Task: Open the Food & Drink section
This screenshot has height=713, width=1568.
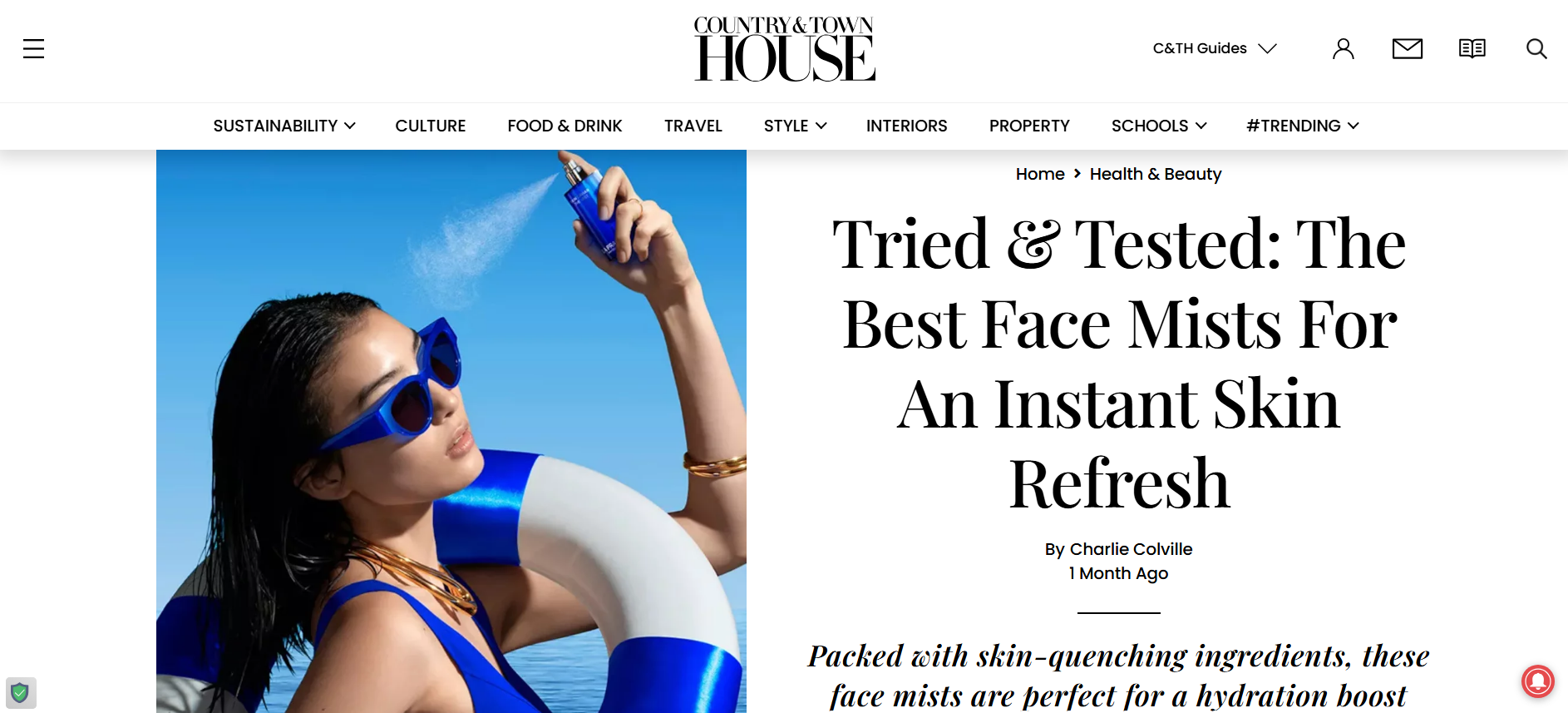Action: click(565, 126)
